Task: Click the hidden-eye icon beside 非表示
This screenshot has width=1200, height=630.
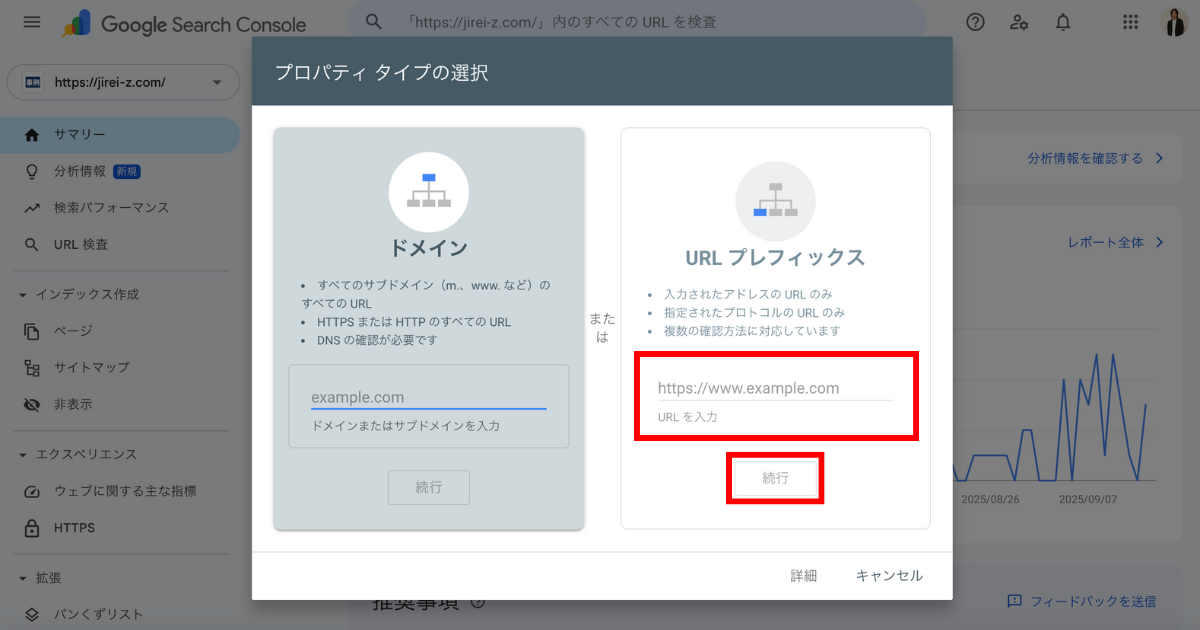Action: pos(32,404)
